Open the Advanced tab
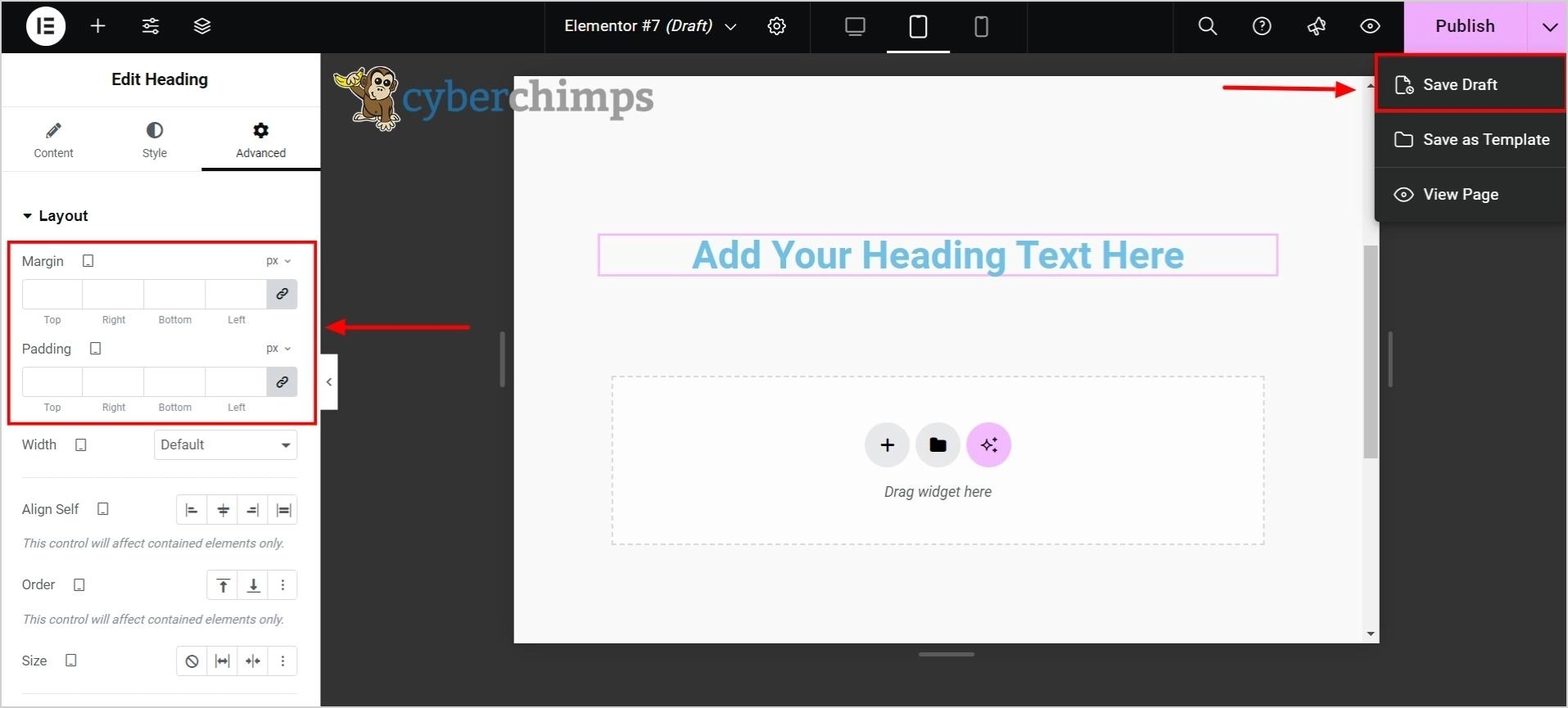Viewport: 1568px width, 708px height. pyautogui.click(x=260, y=140)
